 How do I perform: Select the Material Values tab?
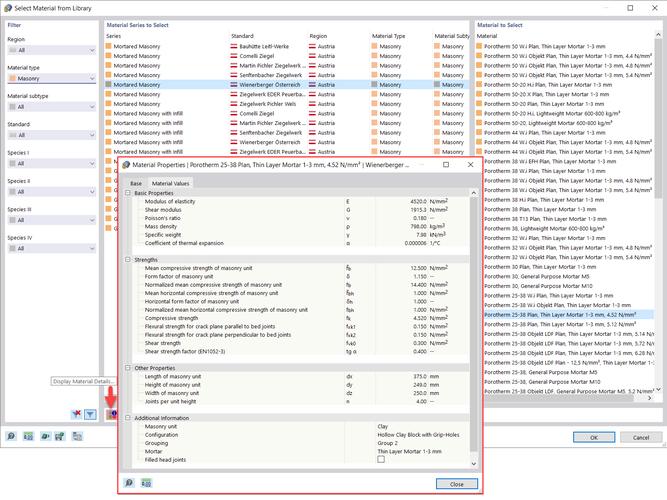pos(170,183)
